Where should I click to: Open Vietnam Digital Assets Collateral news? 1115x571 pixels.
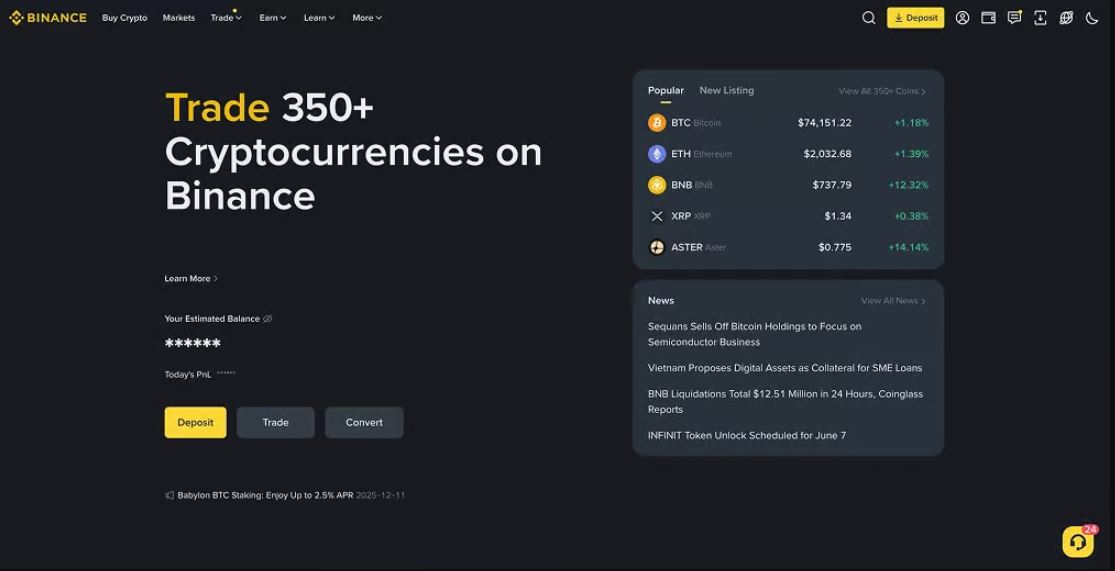785,368
